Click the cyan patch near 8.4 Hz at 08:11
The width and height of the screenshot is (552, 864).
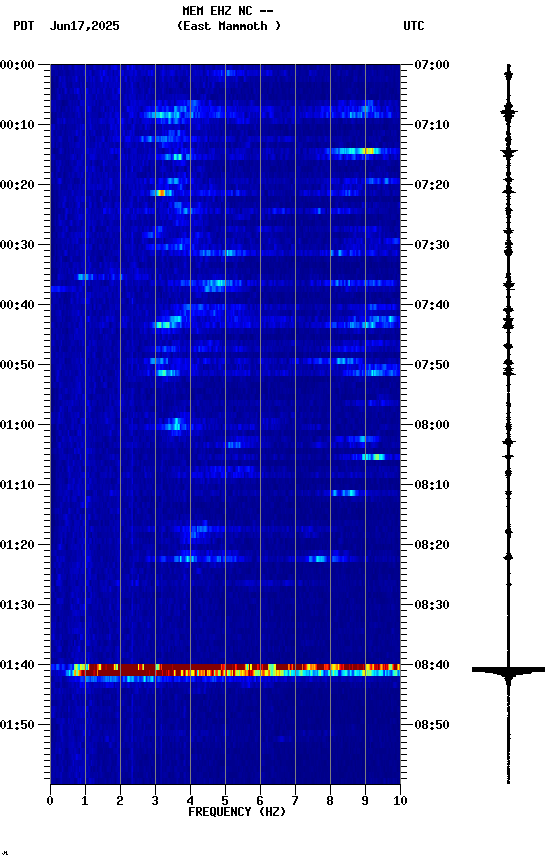tap(346, 493)
